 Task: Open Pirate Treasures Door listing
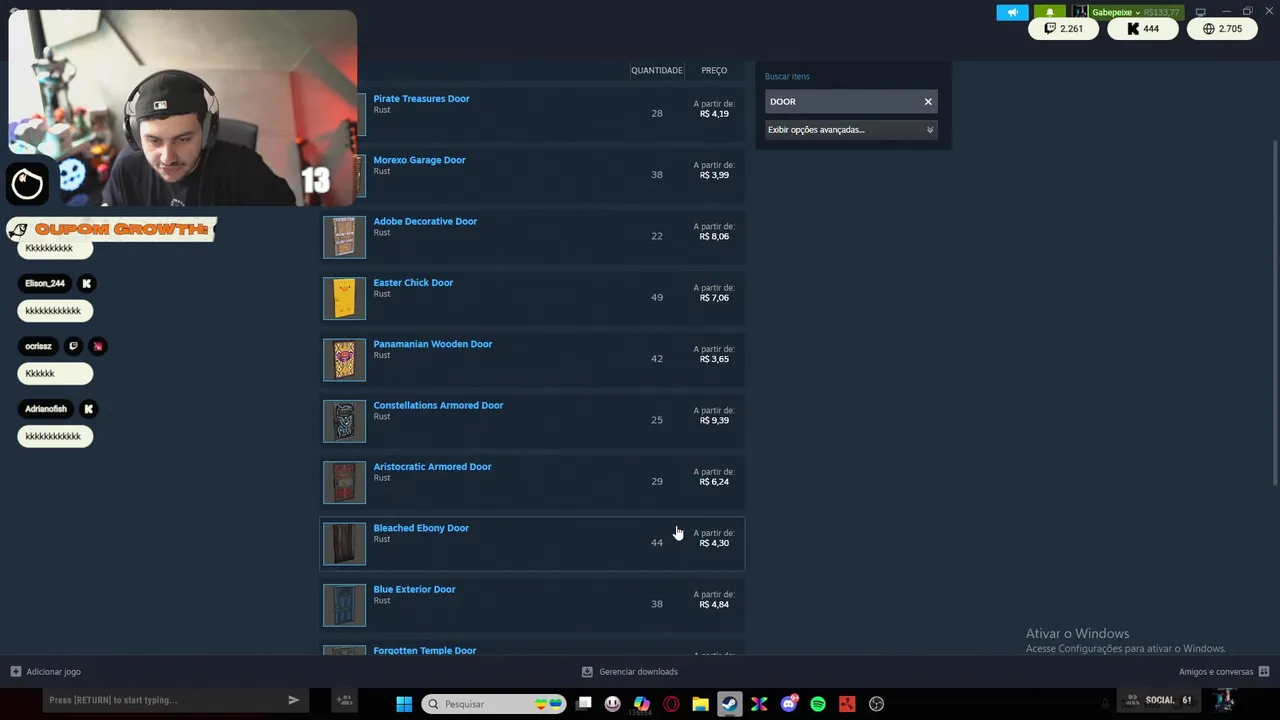tap(421, 99)
